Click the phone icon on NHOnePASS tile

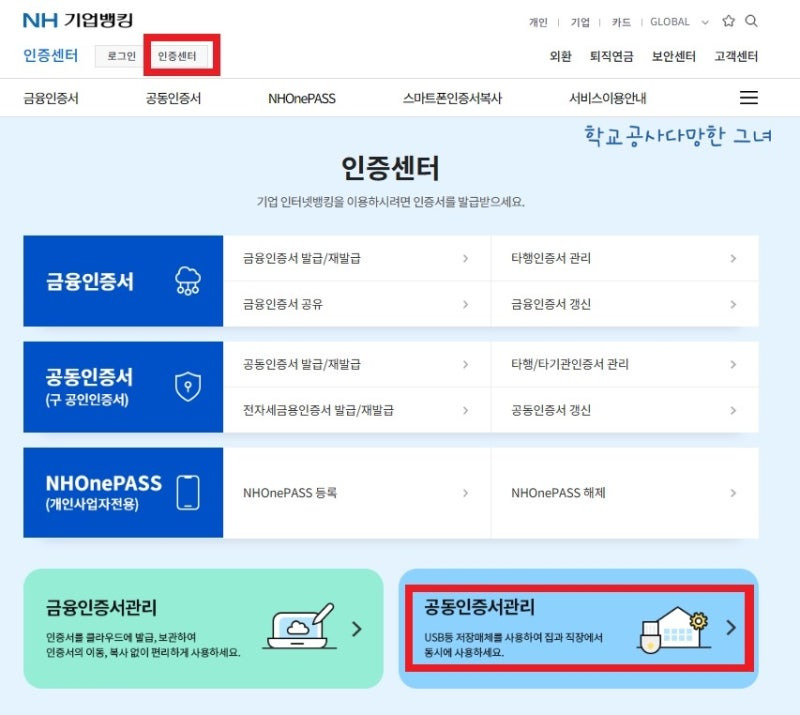click(x=188, y=492)
